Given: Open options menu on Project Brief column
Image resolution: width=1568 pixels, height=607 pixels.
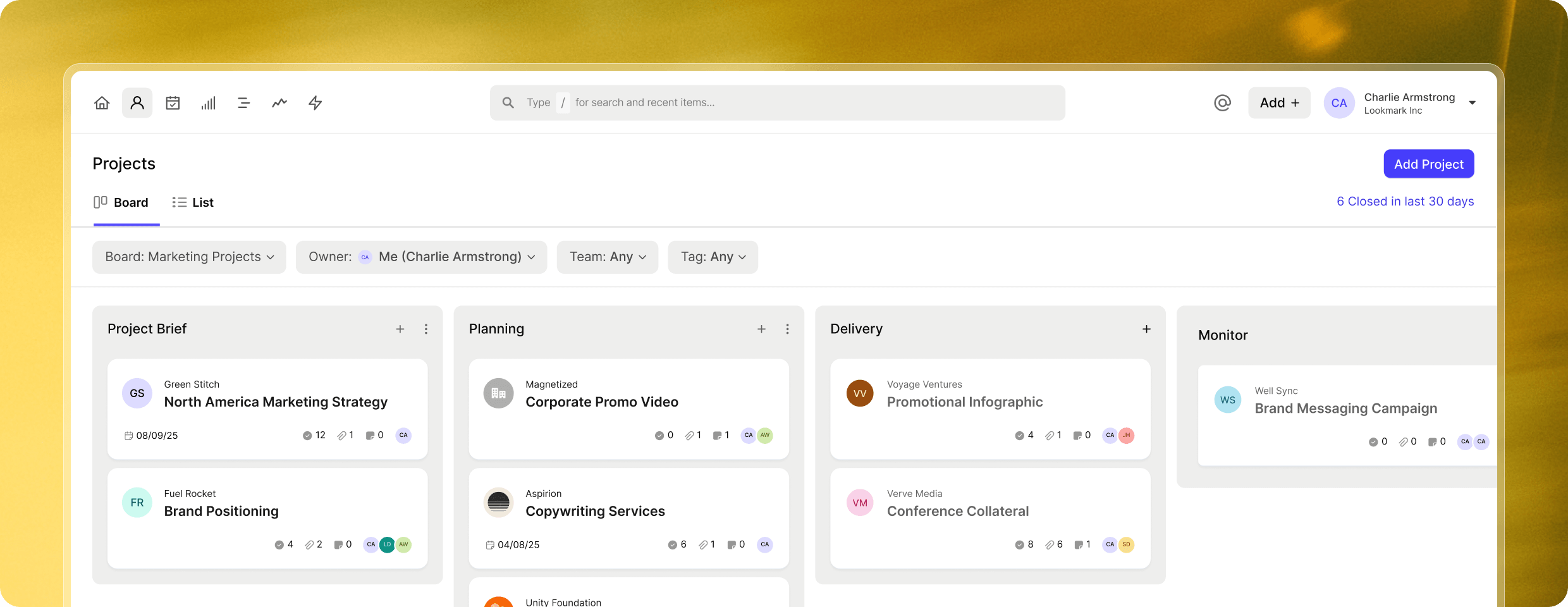Looking at the screenshot, I should pyautogui.click(x=426, y=329).
